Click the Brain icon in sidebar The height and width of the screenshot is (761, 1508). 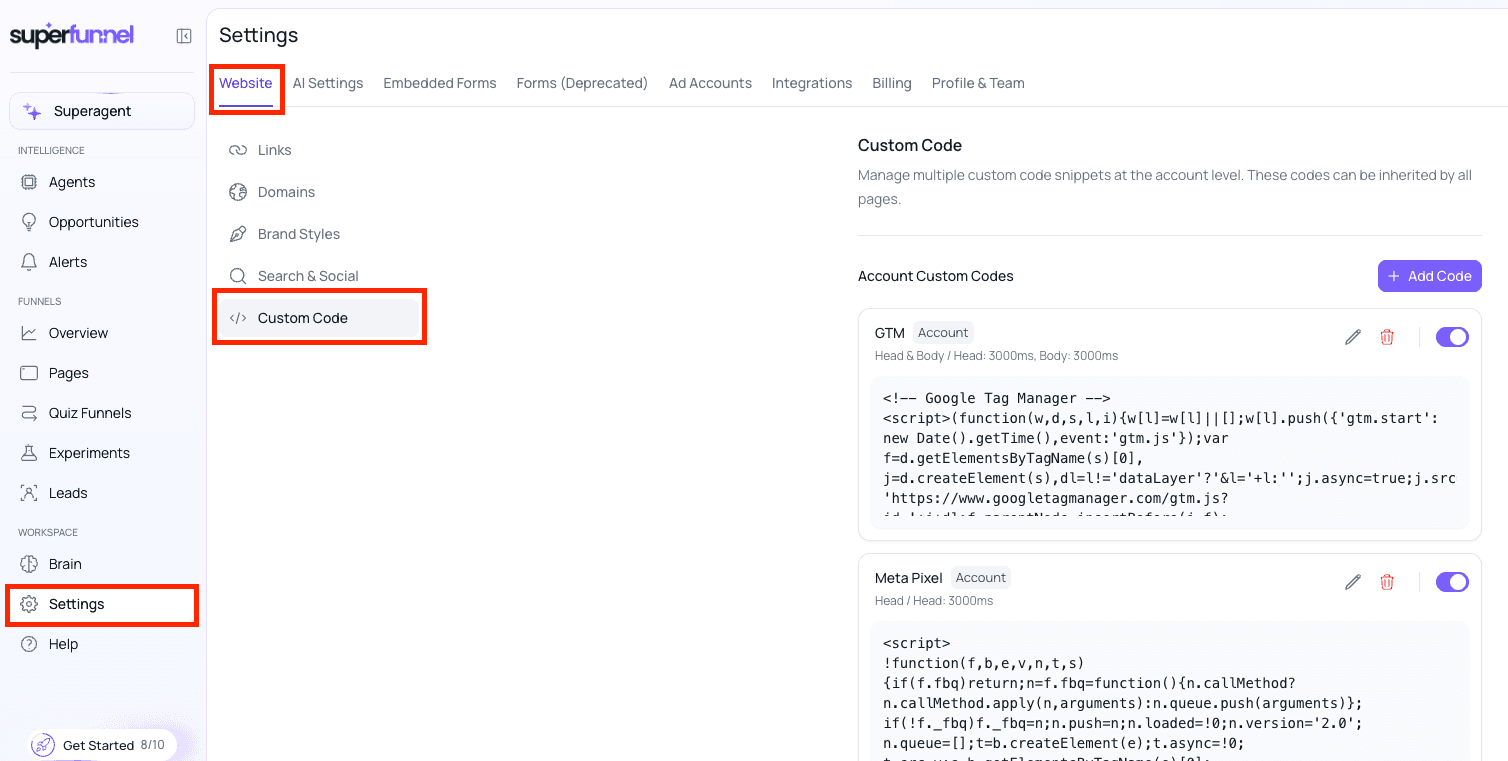click(29, 564)
